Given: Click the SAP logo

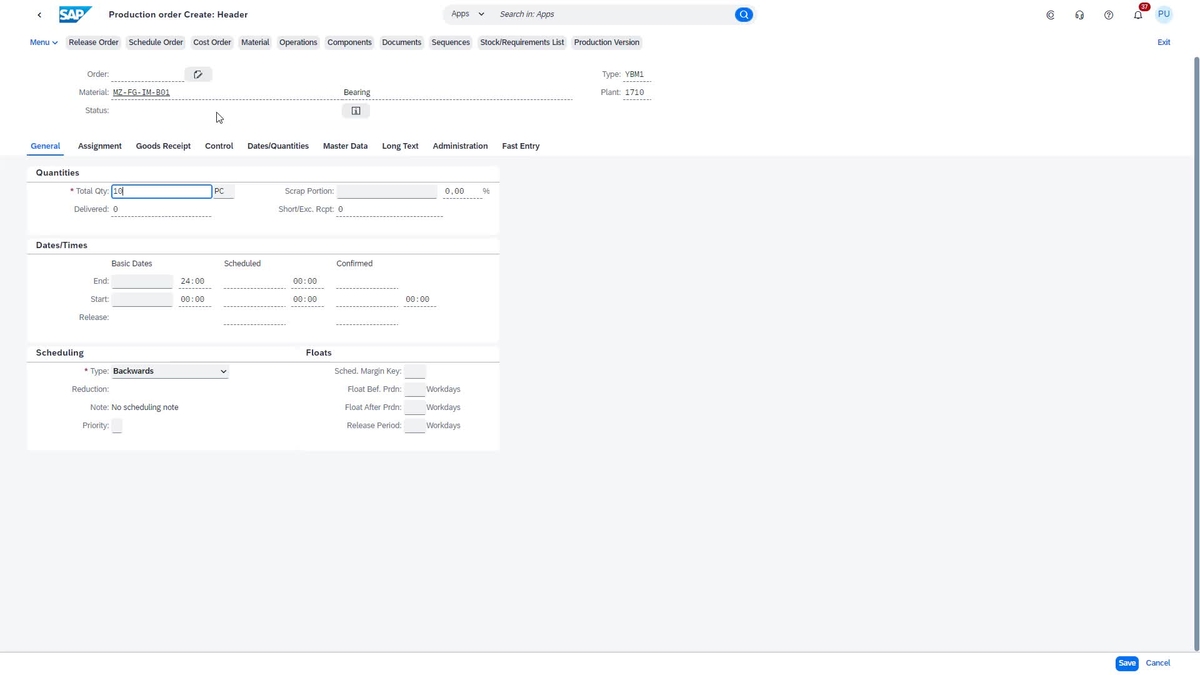Looking at the screenshot, I should click(75, 14).
